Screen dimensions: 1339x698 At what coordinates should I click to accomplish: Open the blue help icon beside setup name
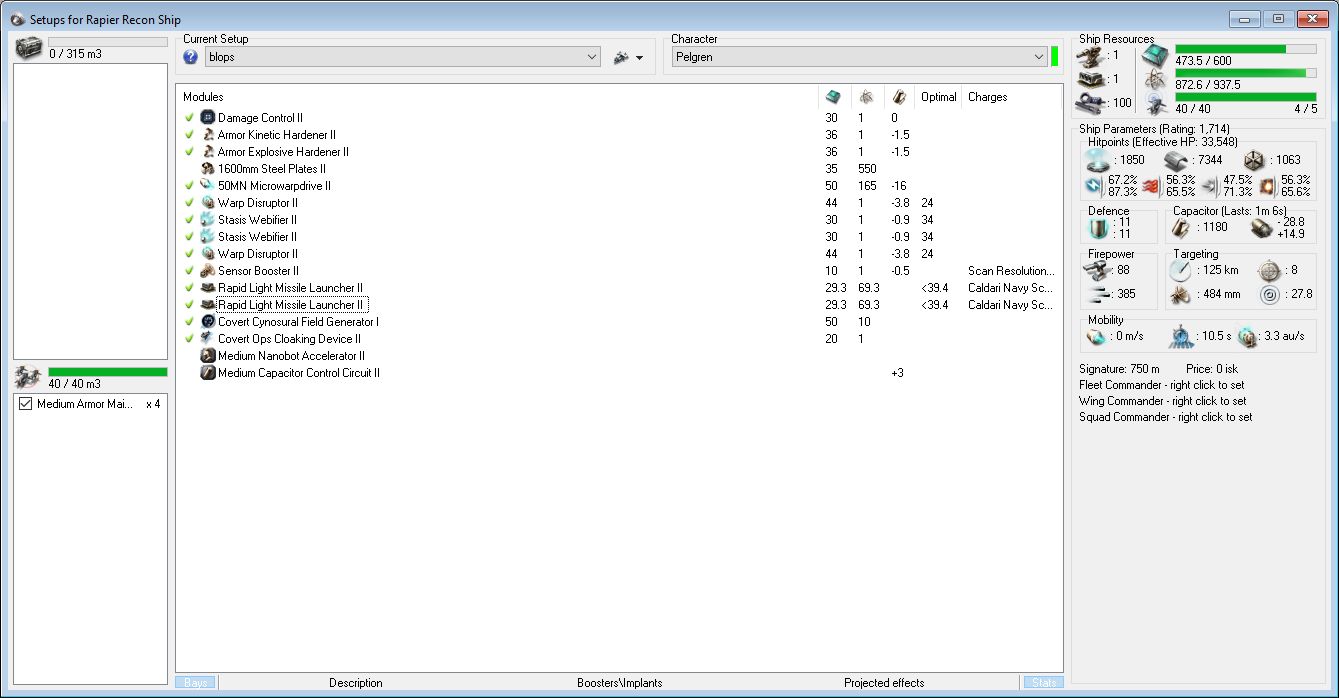click(191, 58)
